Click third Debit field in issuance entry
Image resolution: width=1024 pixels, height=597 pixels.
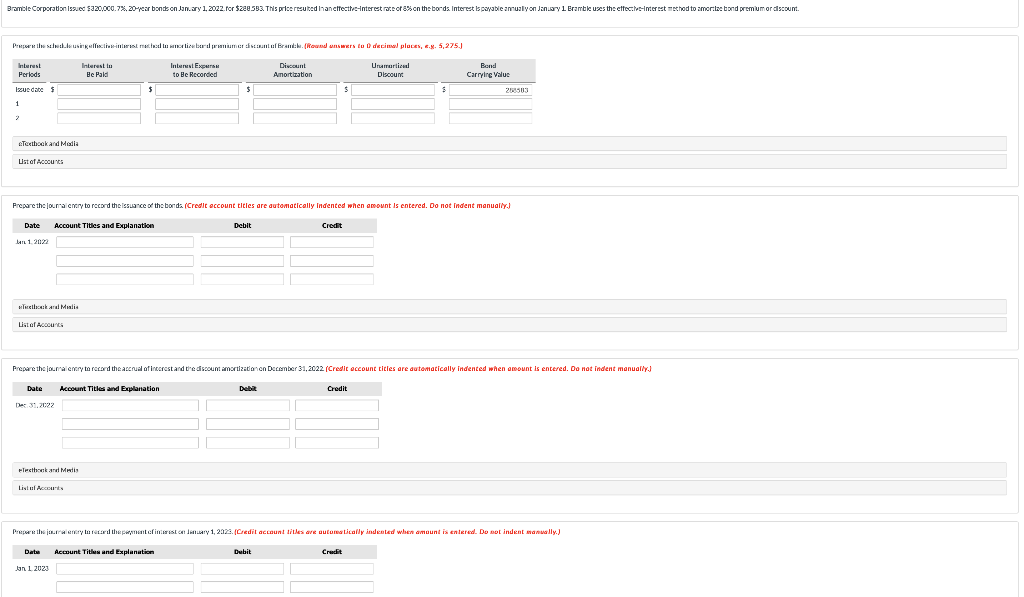point(242,280)
